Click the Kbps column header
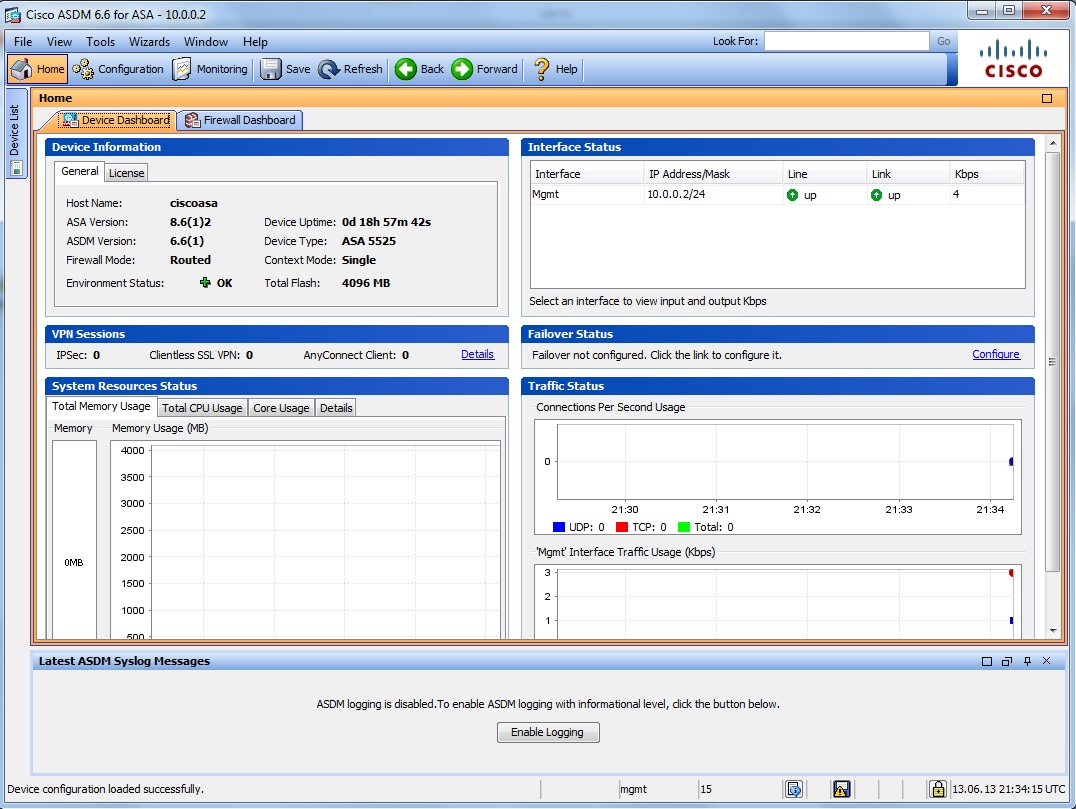Viewport: 1076px width, 809px height. pos(986,174)
